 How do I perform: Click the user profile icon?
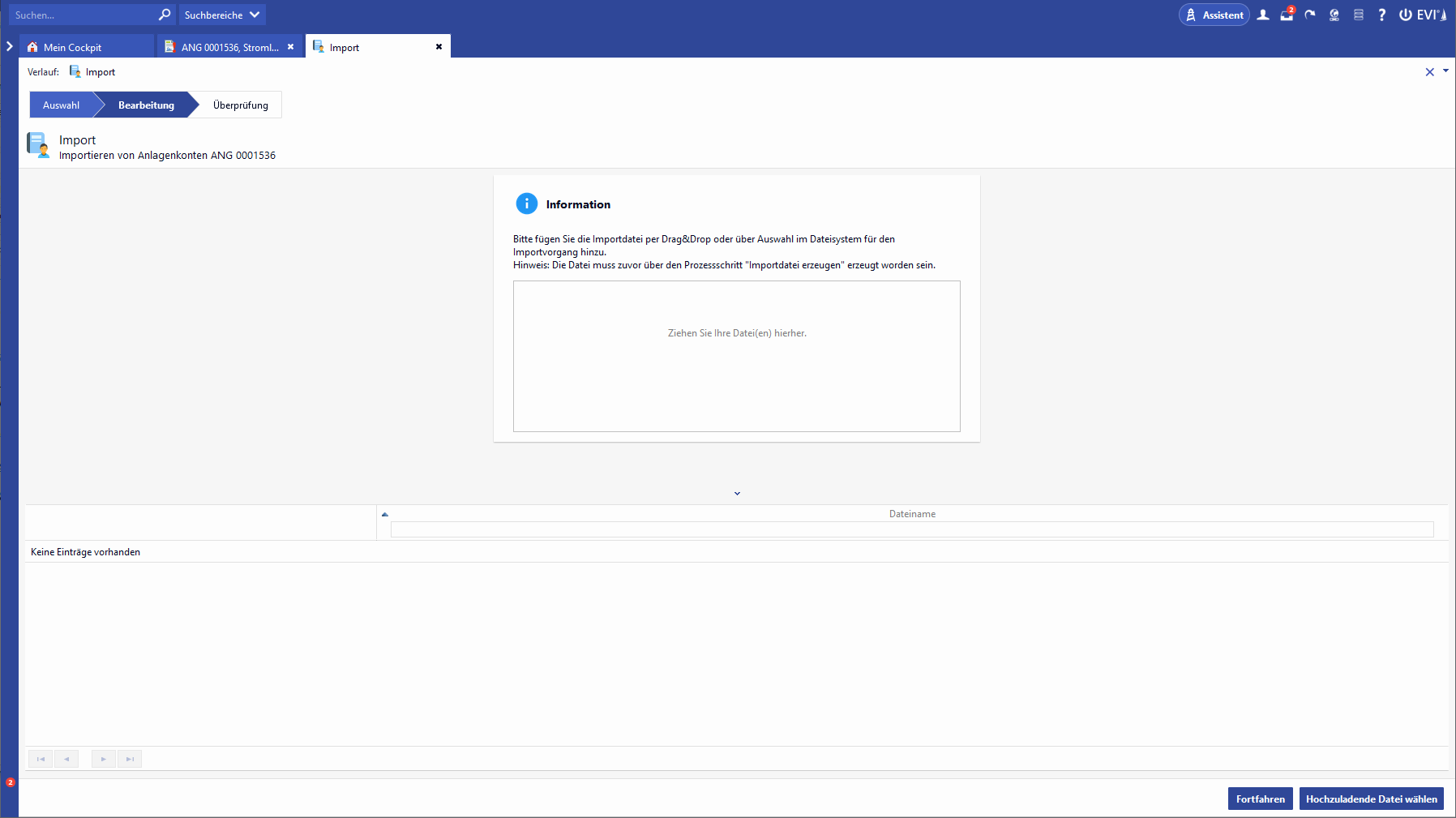pyautogui.click(x=1263, y=15)
